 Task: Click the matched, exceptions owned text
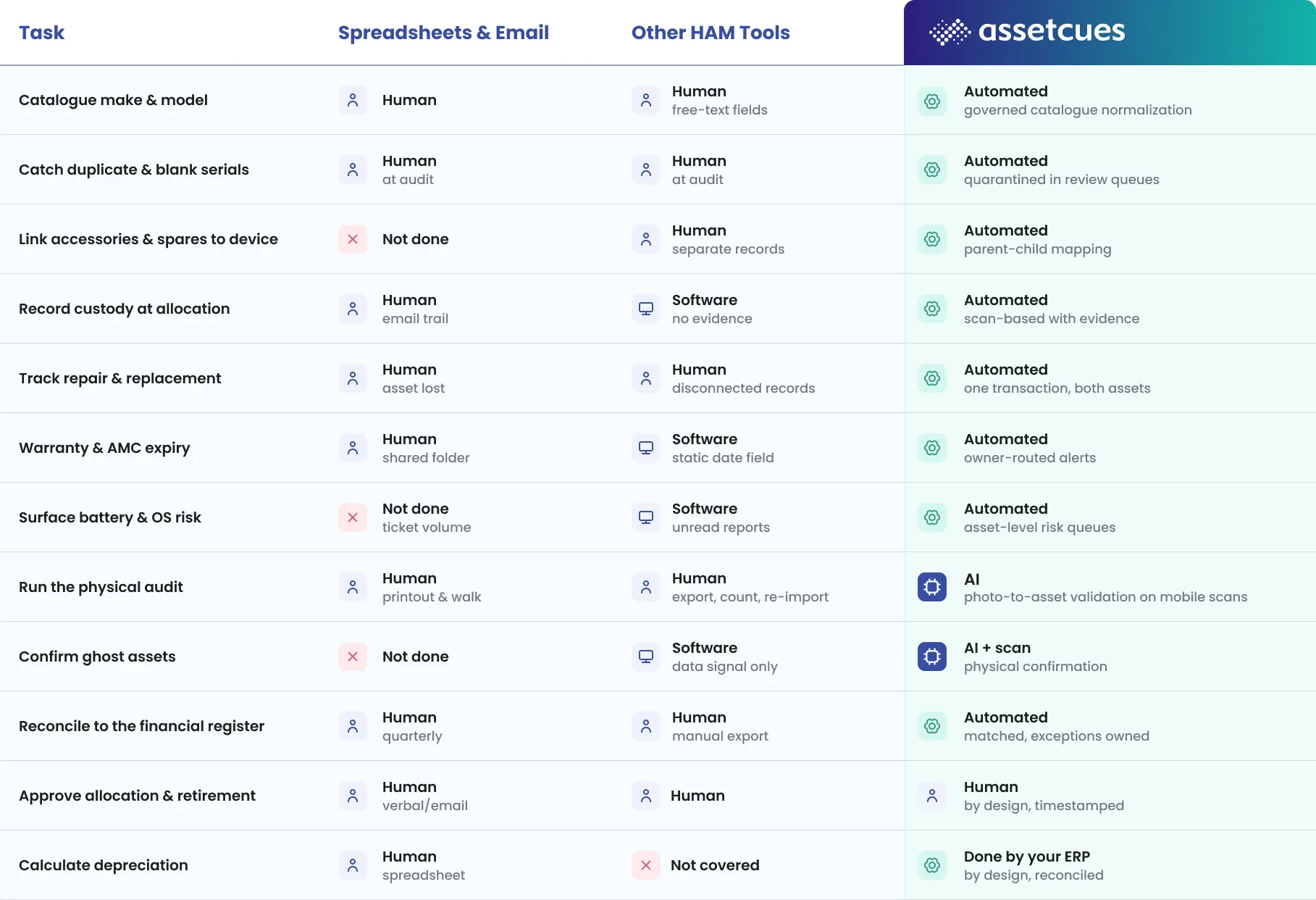tap(1056, 736)
